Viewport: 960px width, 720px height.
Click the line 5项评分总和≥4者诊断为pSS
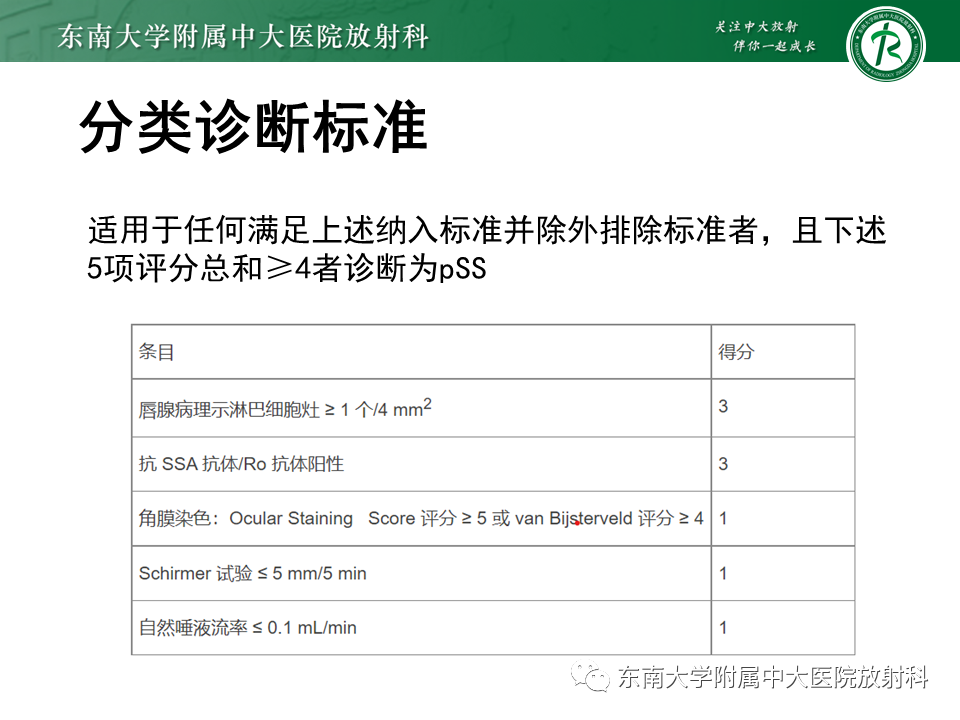(x=287, y=268)
